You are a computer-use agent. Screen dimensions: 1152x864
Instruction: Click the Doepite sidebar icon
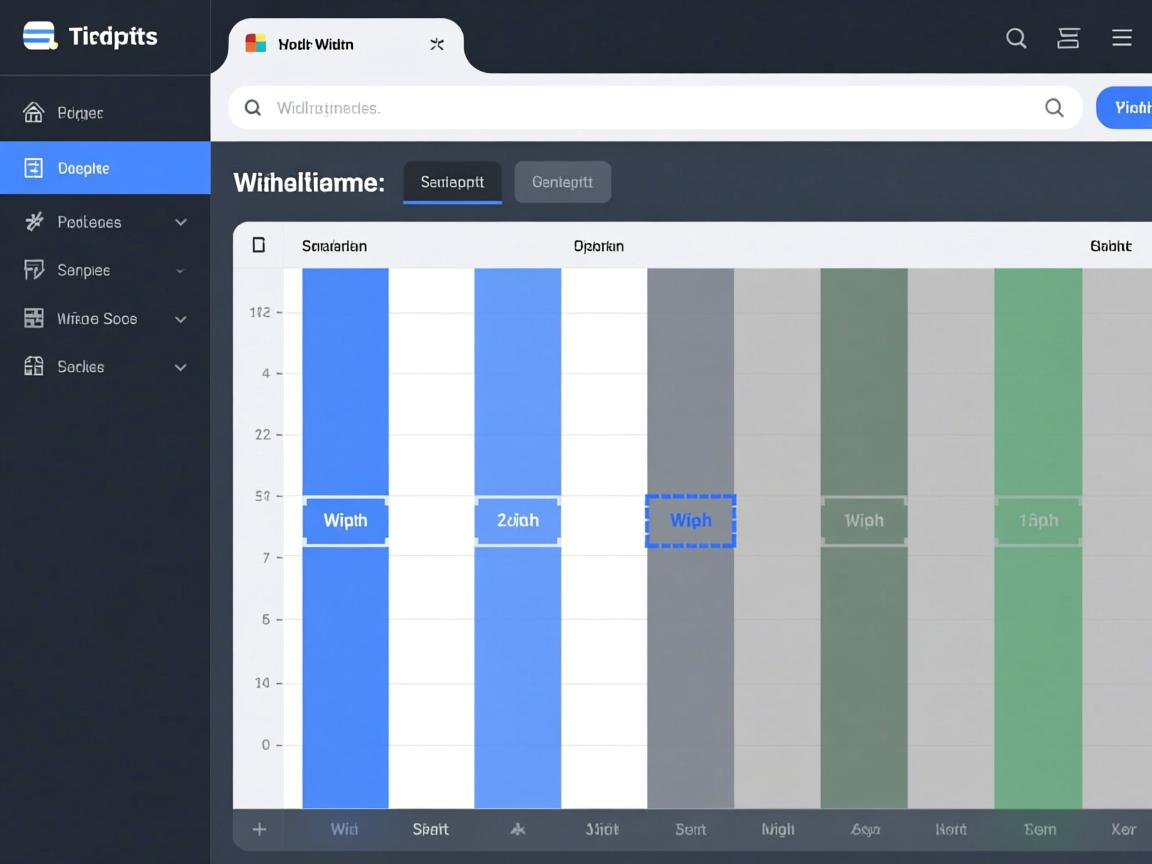pos(34,168)
